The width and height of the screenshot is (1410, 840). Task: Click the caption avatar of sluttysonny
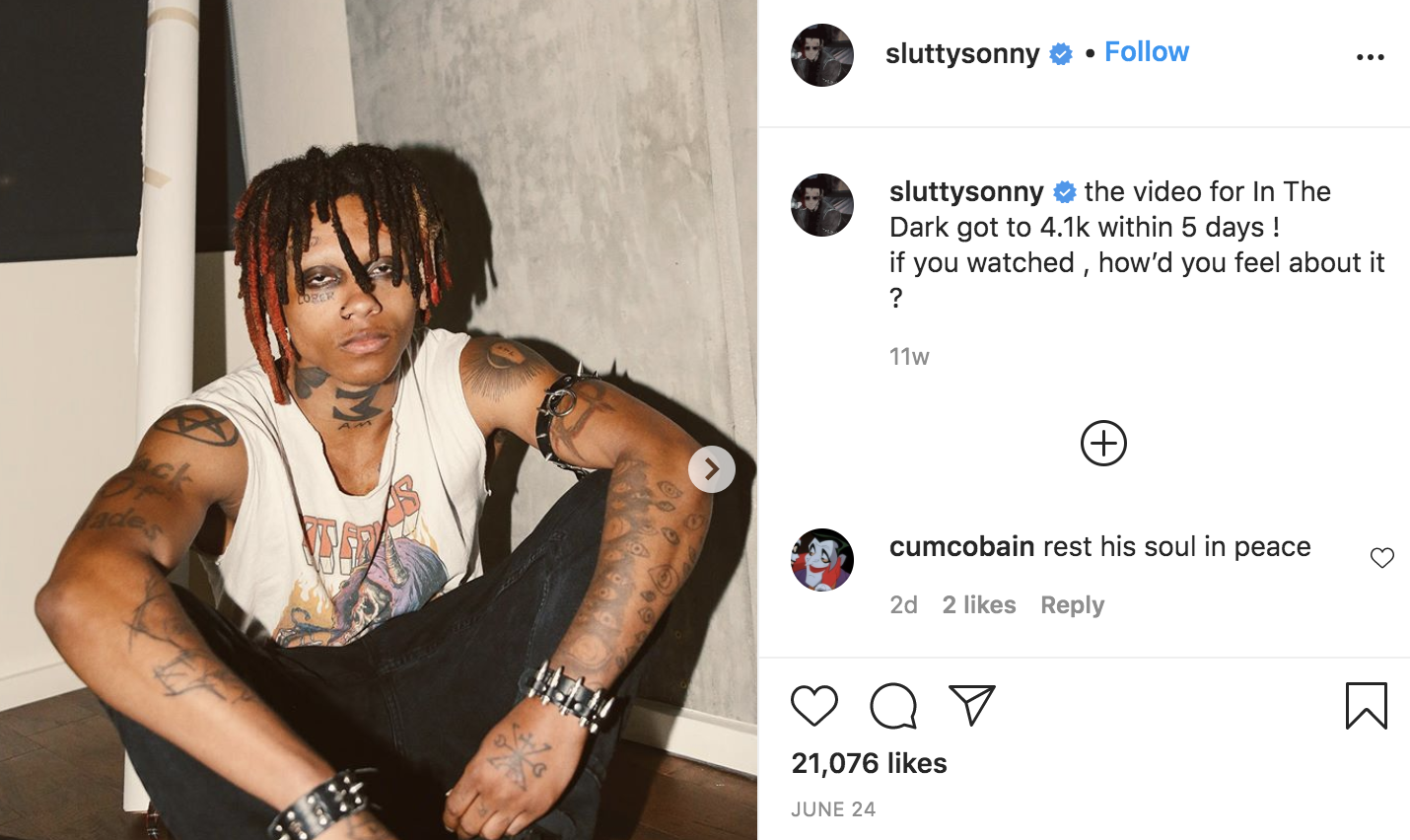(822, 205)
